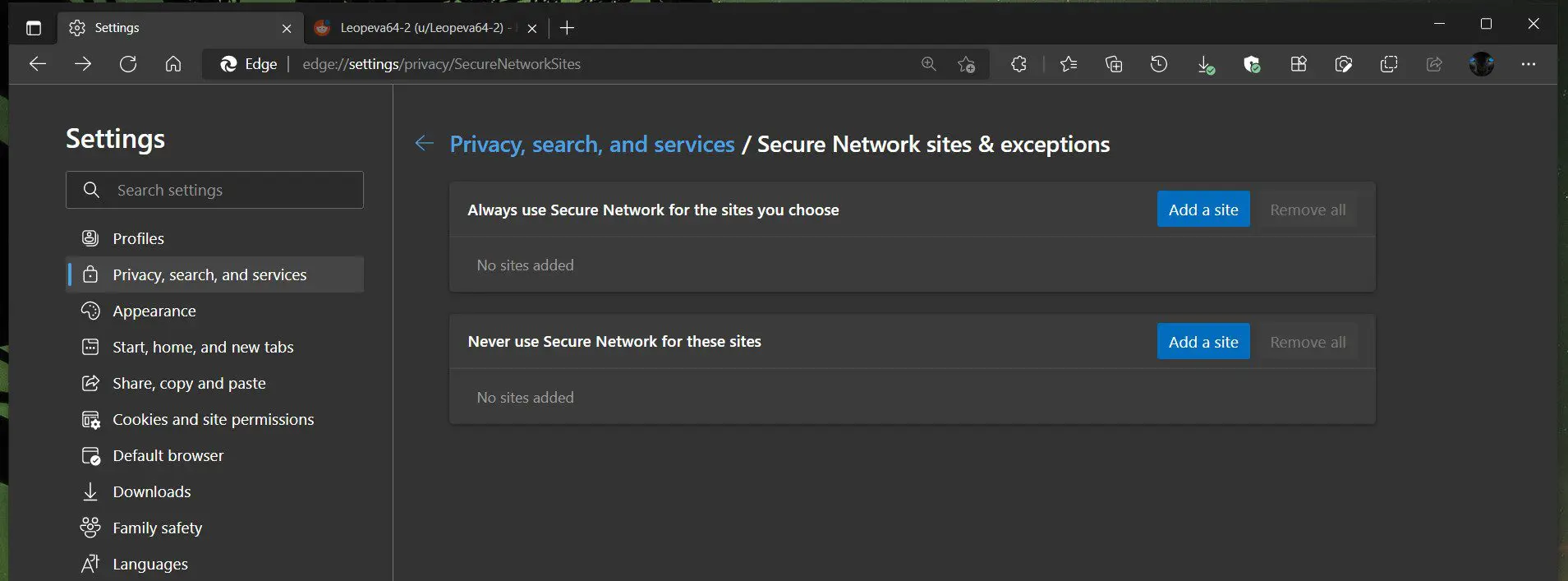The height and width of the screenshot is (581, 1568).
Task: Open the Downloads toolbar icon
Action: pyautogui.click(x=1204, y=64)
